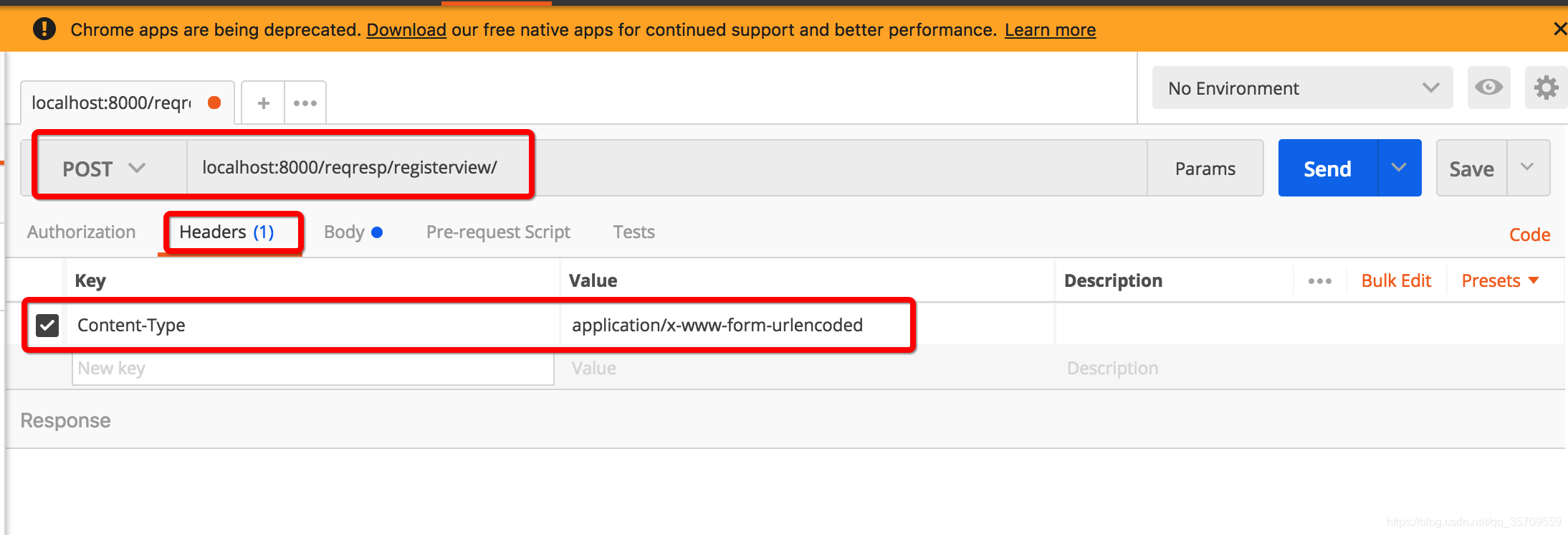The image size is (1568, 535).
Task: Dismiss the Chrome apps deprecation banner
Action: click(x=1559, y=29)
